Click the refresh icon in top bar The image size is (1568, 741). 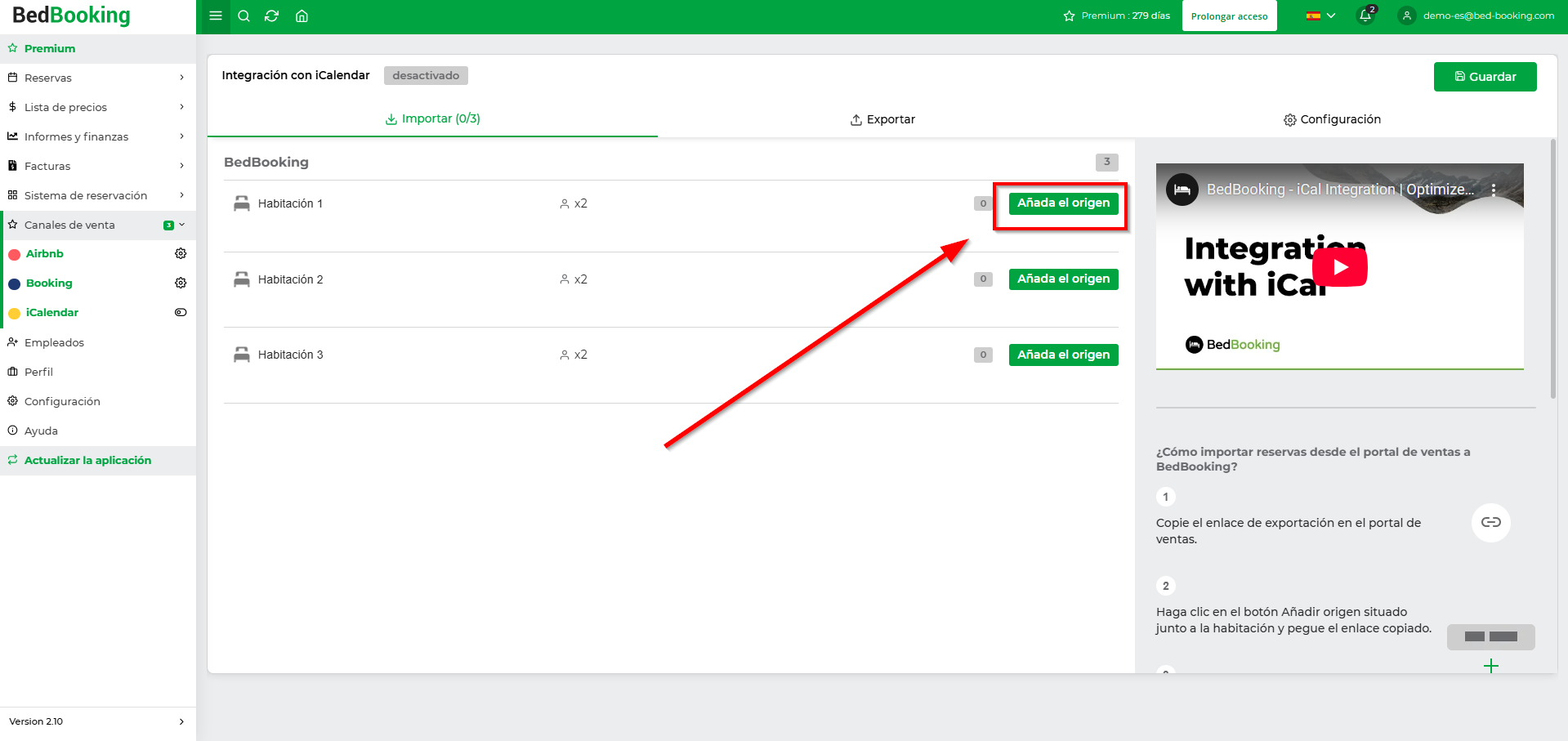click(272, 16)
